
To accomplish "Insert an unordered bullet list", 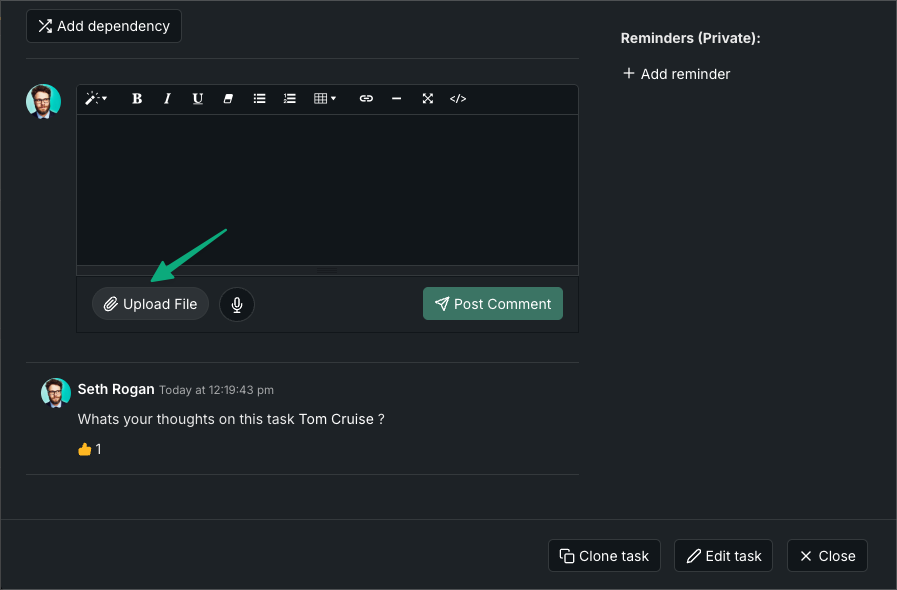I will pyautogui.click(x=259, y=99).
